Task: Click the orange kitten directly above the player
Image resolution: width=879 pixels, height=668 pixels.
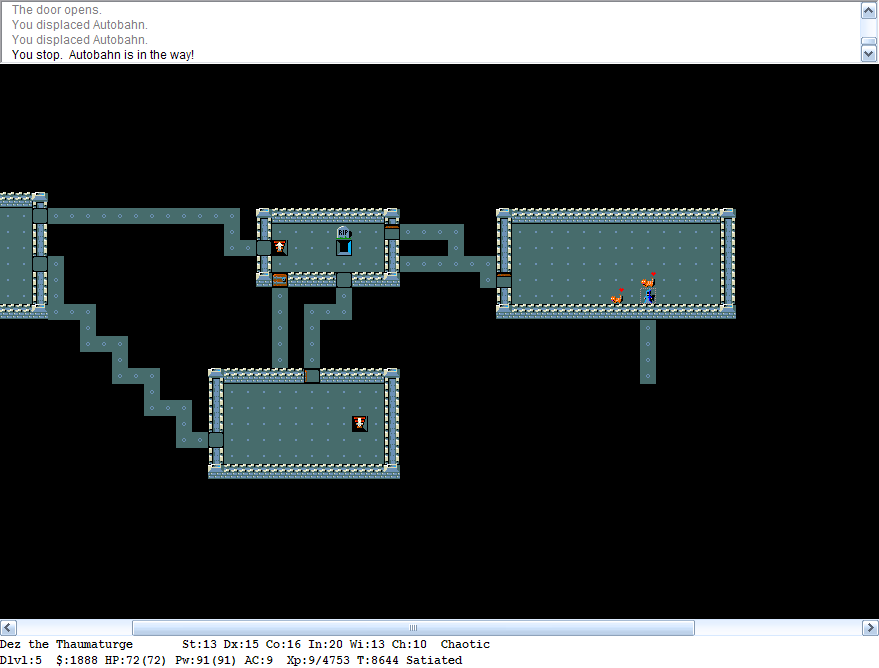Action: 649,280
